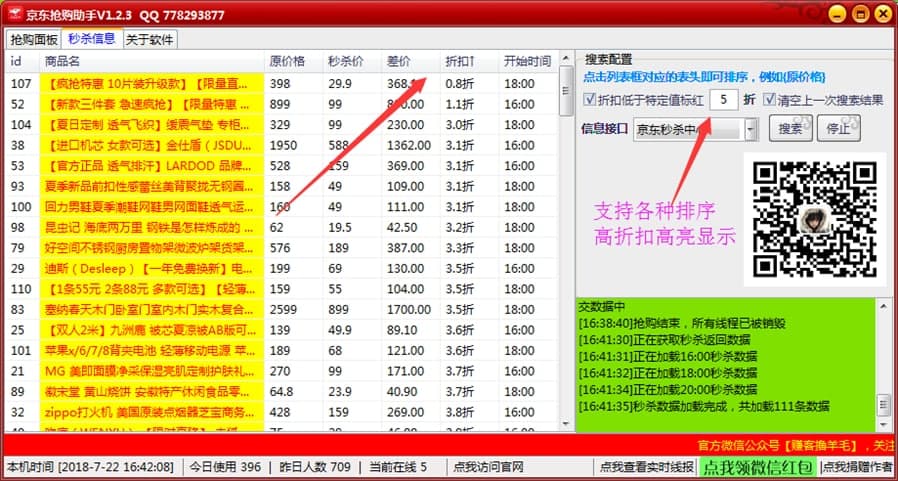The width and height of the screenshot is (898, 481).
Task: Sort by the 差价 column header
Action: (x=411, y=61)
